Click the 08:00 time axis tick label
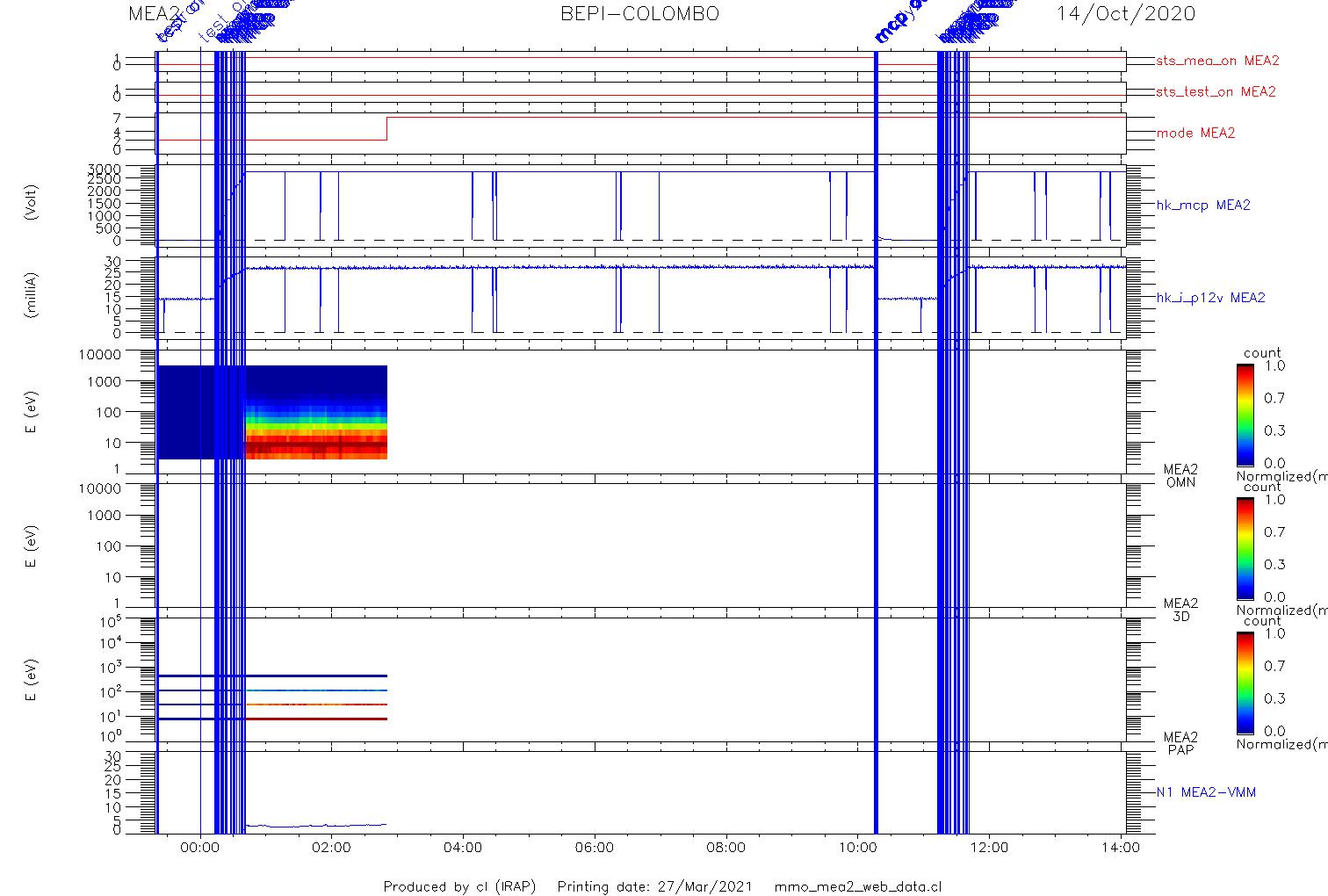Screen dimensions: 1328x896 point(726,848)
